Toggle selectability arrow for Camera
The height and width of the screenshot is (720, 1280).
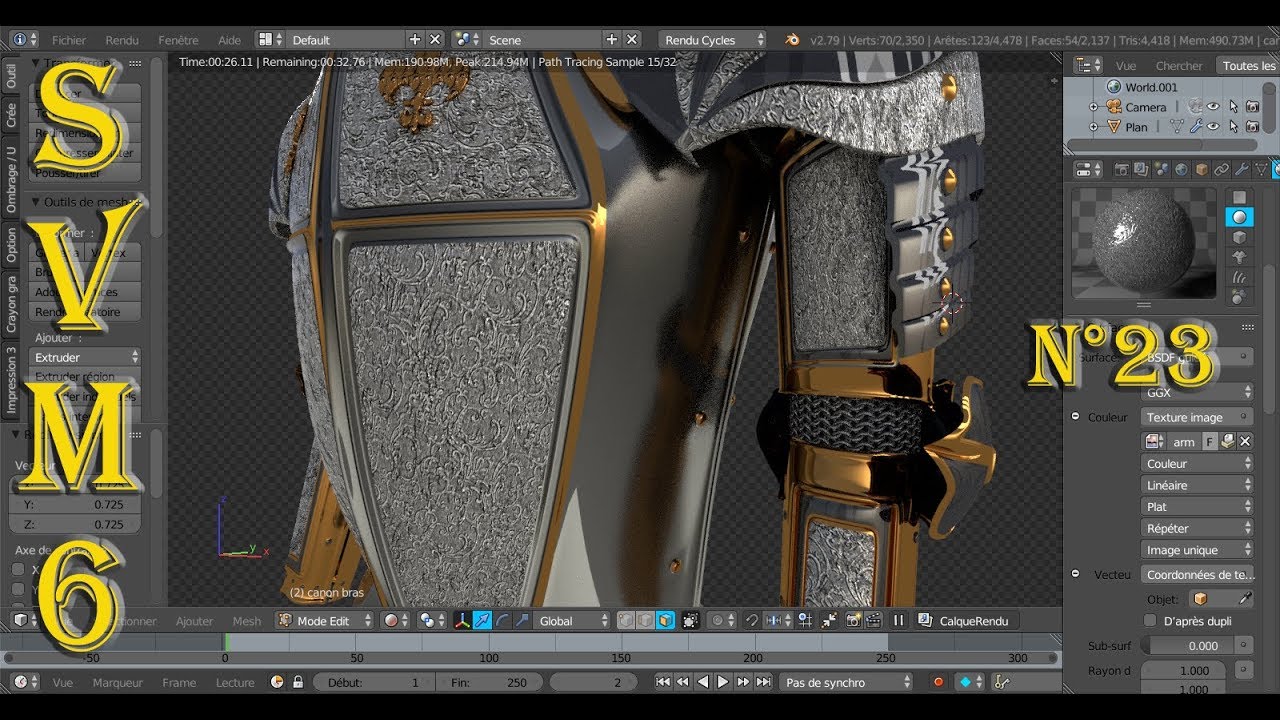[x=1233, y=107]
